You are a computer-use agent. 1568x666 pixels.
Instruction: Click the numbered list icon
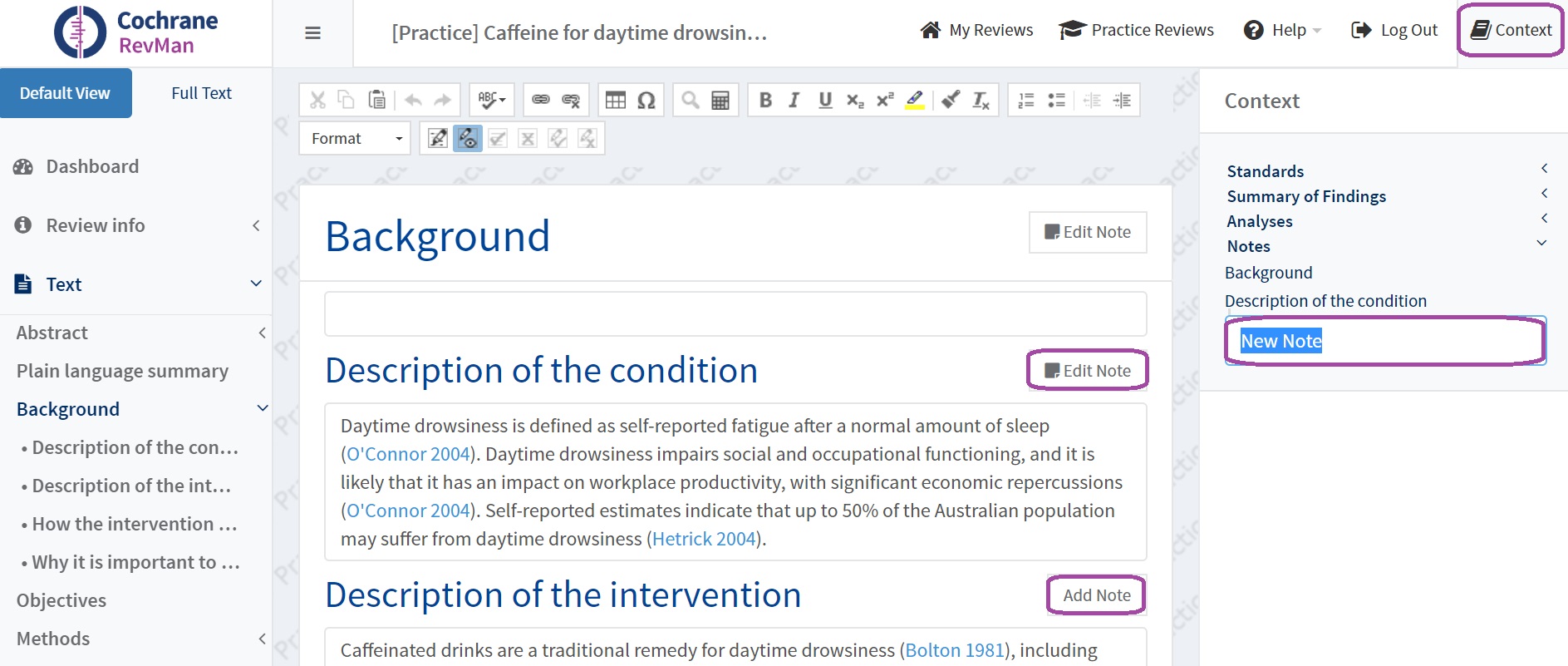[1026, 101]
